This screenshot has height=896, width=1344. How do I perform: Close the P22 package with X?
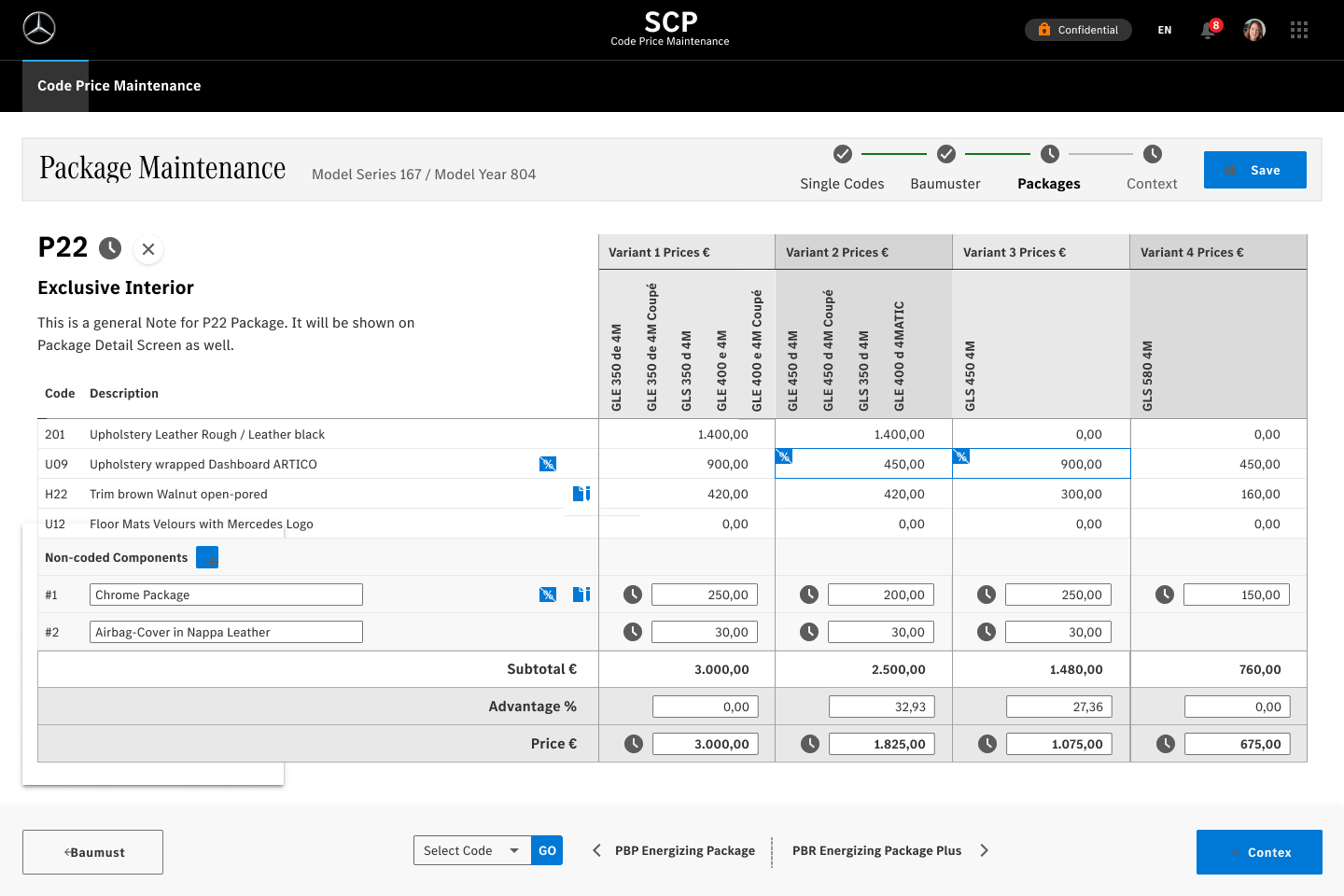pos(148,249)
